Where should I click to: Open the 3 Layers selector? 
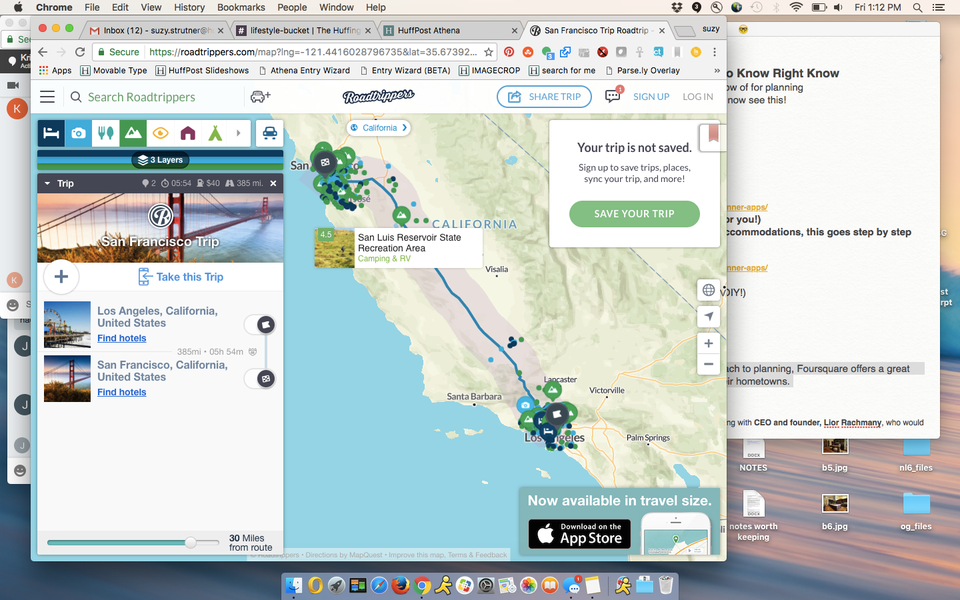[x=160, y=160]
